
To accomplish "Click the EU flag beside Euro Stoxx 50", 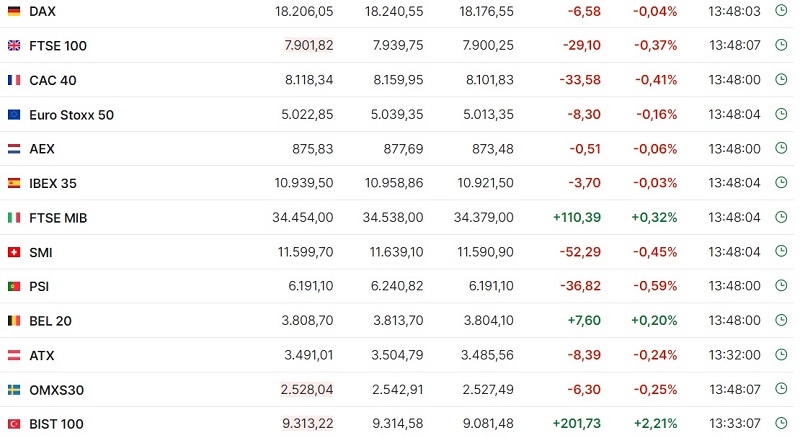I will point(14,115).
